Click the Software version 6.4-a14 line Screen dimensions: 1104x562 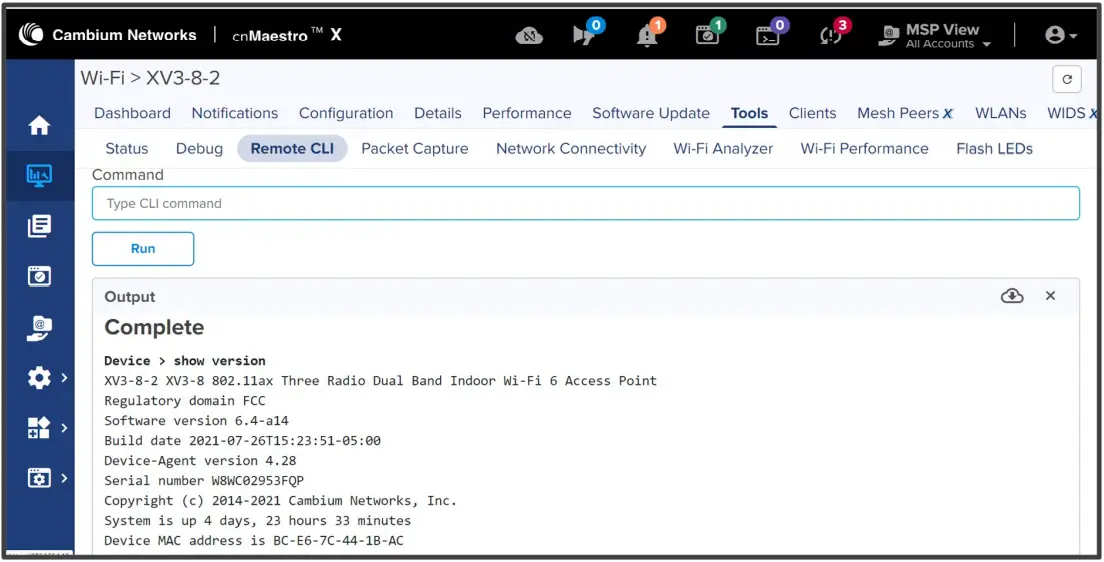click(x=196, y=420)
